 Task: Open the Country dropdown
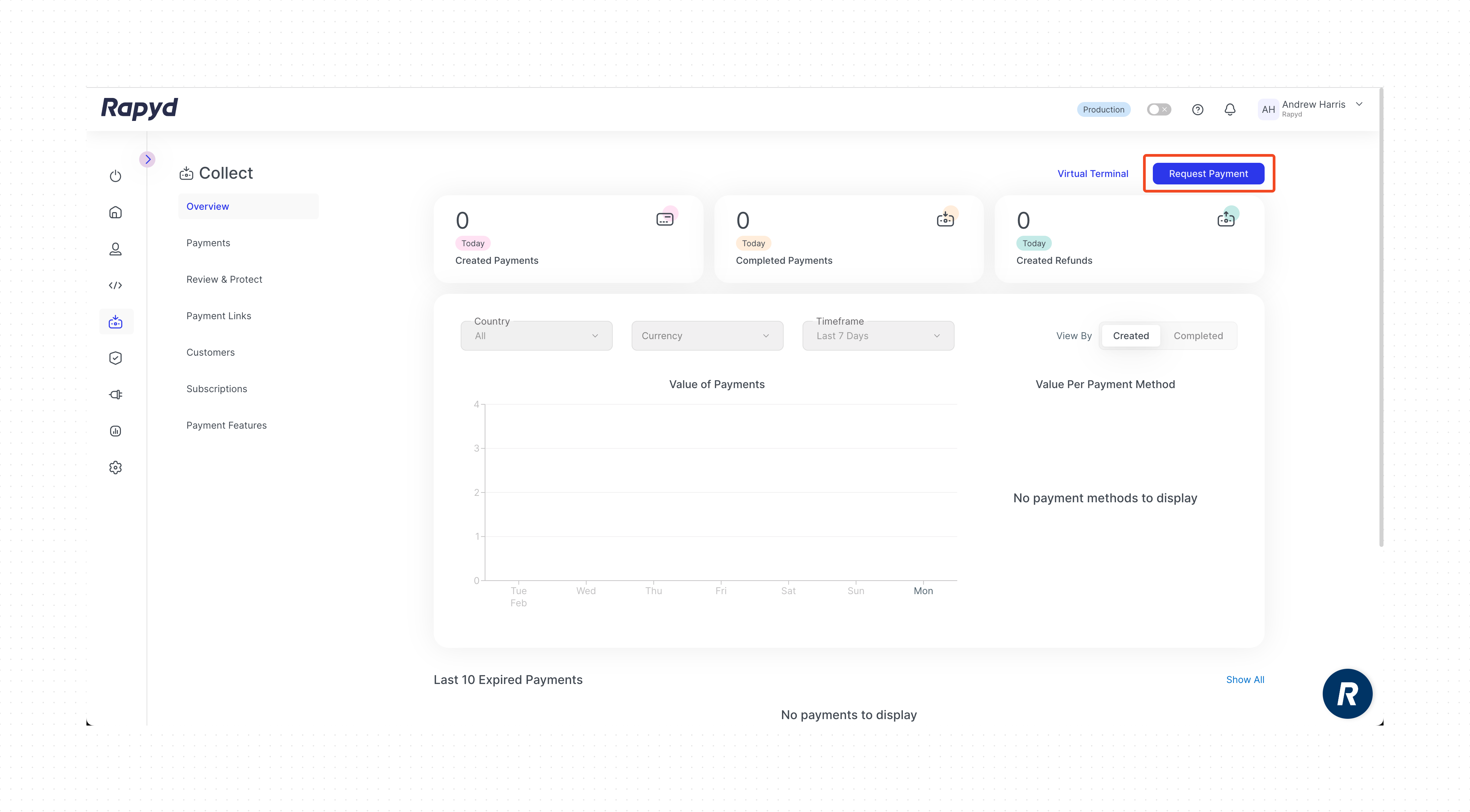536,335
